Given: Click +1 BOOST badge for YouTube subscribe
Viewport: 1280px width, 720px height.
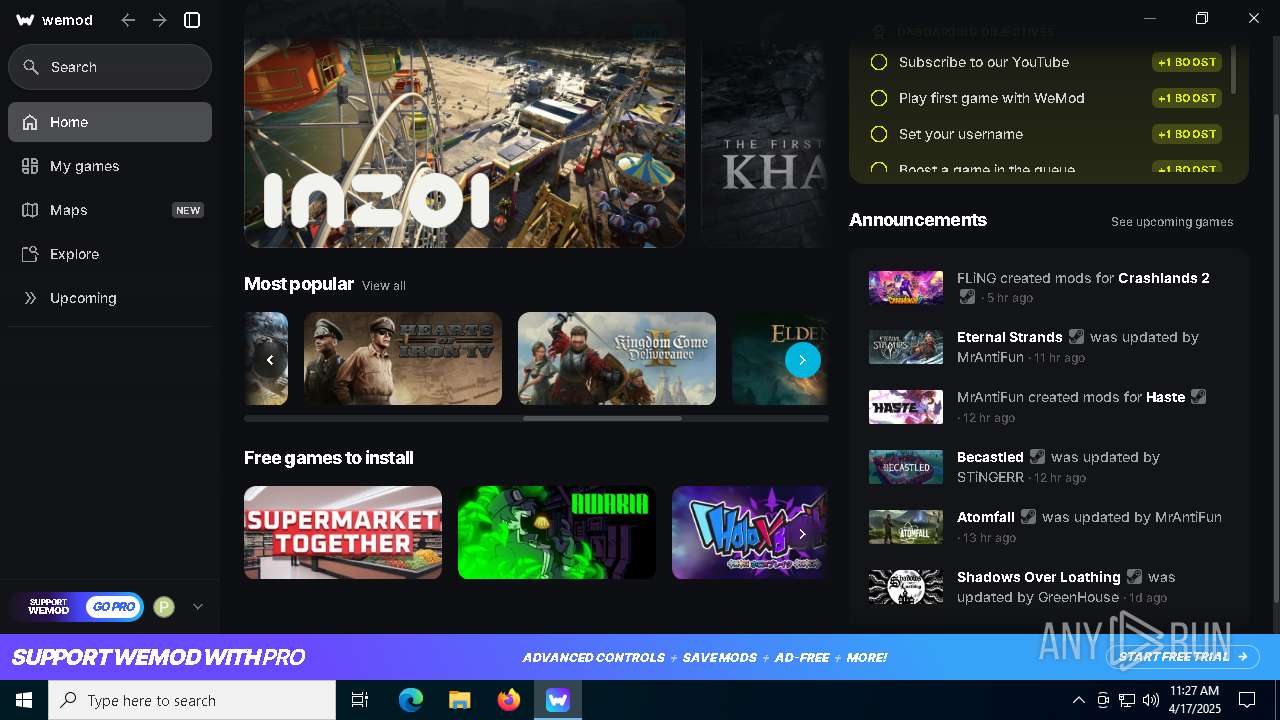Looking at the screenshot, I should point(1187,62).
